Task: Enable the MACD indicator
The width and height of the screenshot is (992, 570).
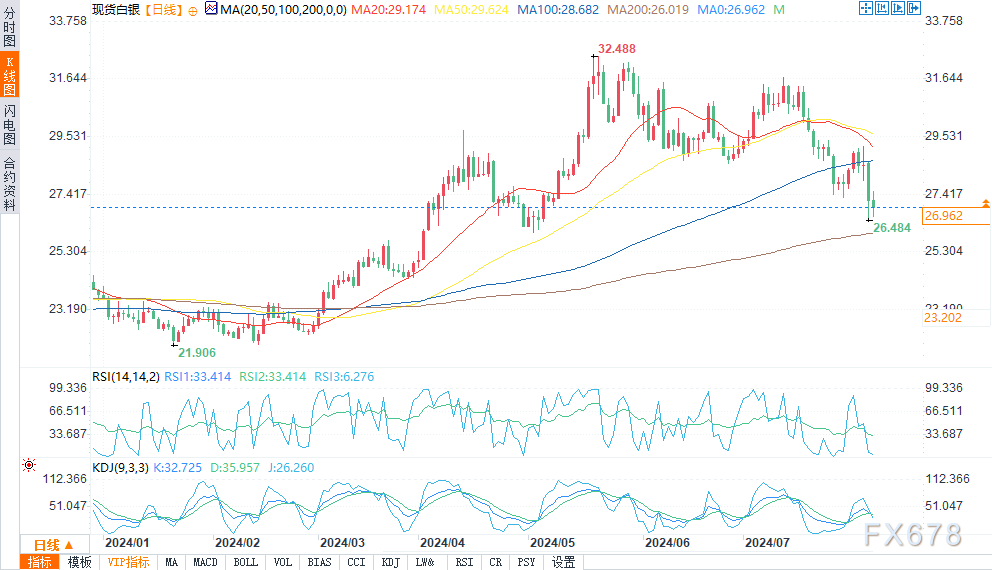Action: tap(205, 562)
